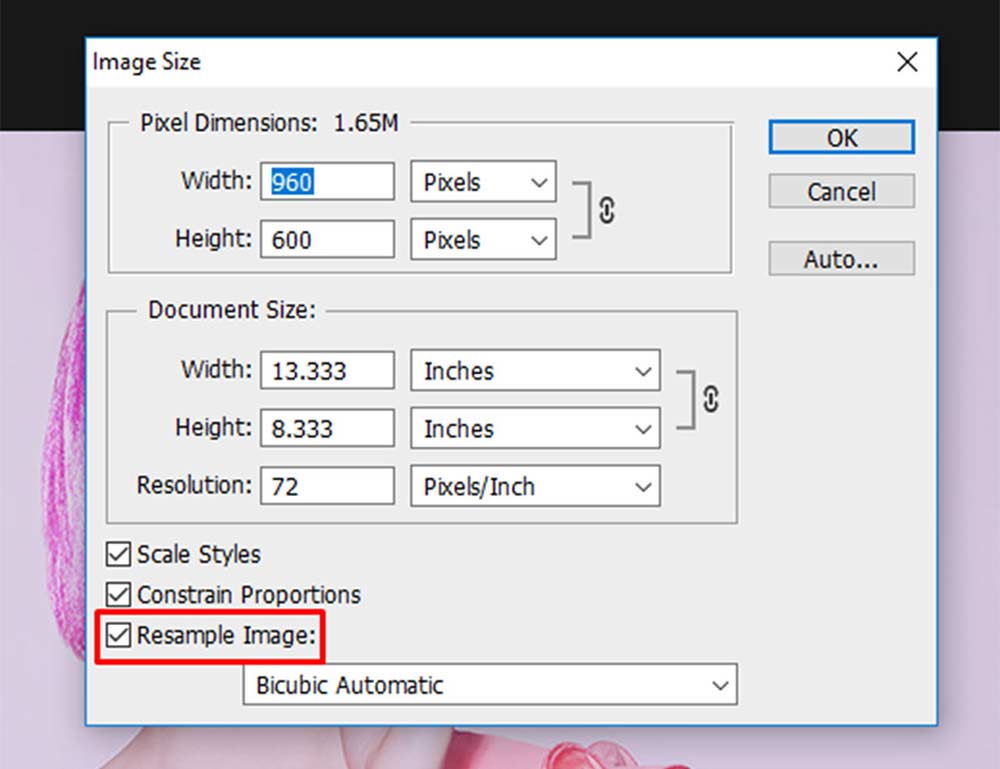Click the Cancel button

pyautogui.click(x=841, y=191)
